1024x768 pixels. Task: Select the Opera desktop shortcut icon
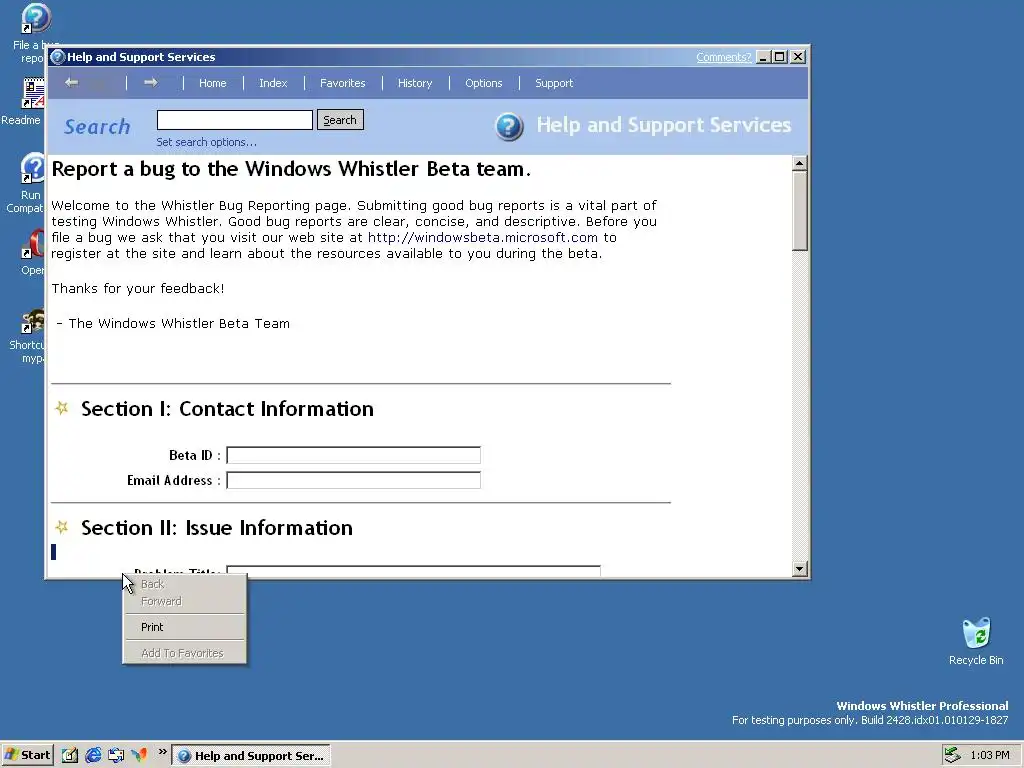point(33,244)
